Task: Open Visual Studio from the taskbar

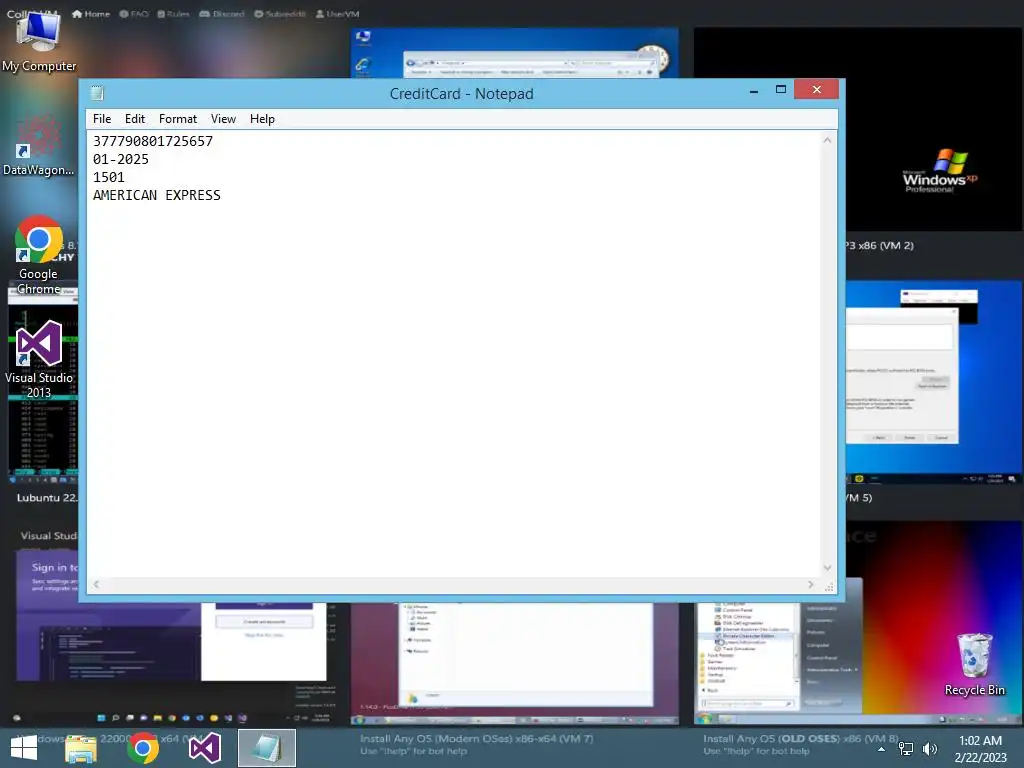Action: 204,748
